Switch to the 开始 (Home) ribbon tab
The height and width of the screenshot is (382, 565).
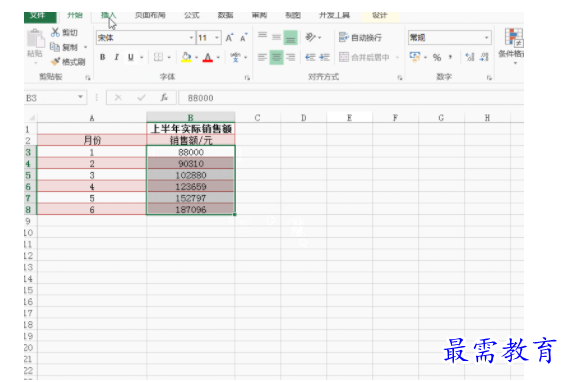[x=75, y=15]
